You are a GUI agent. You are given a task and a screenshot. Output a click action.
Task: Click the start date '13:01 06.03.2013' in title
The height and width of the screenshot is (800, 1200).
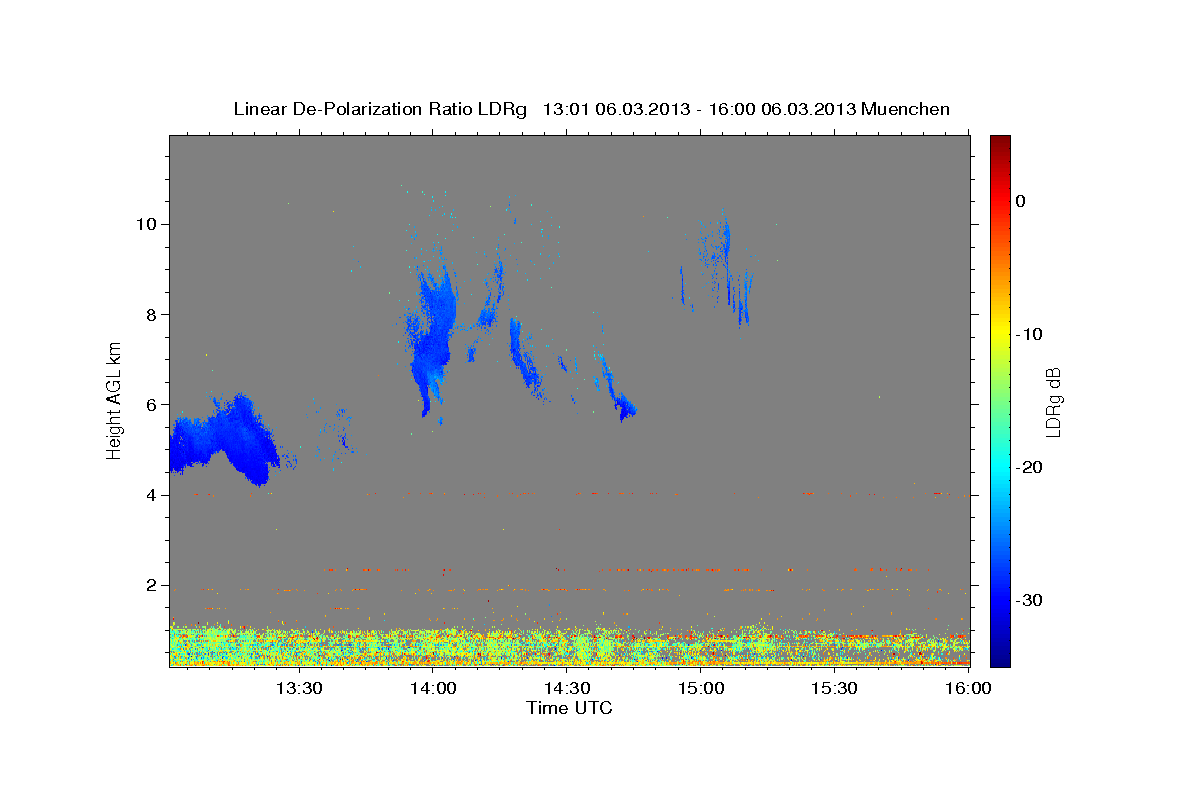point(616,109)
